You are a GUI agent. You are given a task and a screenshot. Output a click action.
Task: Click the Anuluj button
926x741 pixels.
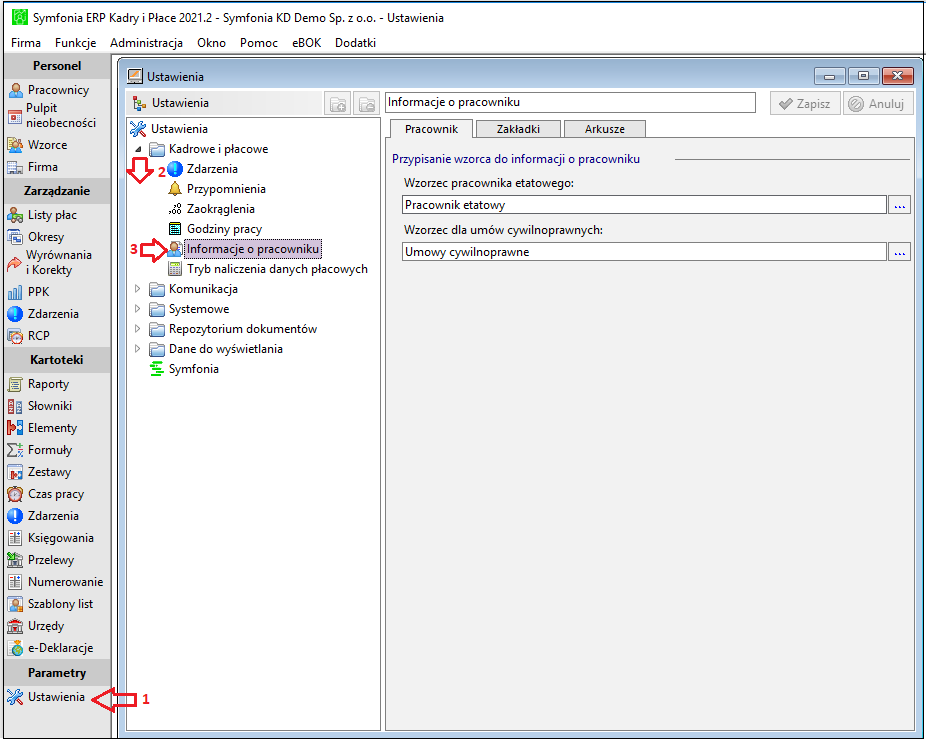[878, 103]
